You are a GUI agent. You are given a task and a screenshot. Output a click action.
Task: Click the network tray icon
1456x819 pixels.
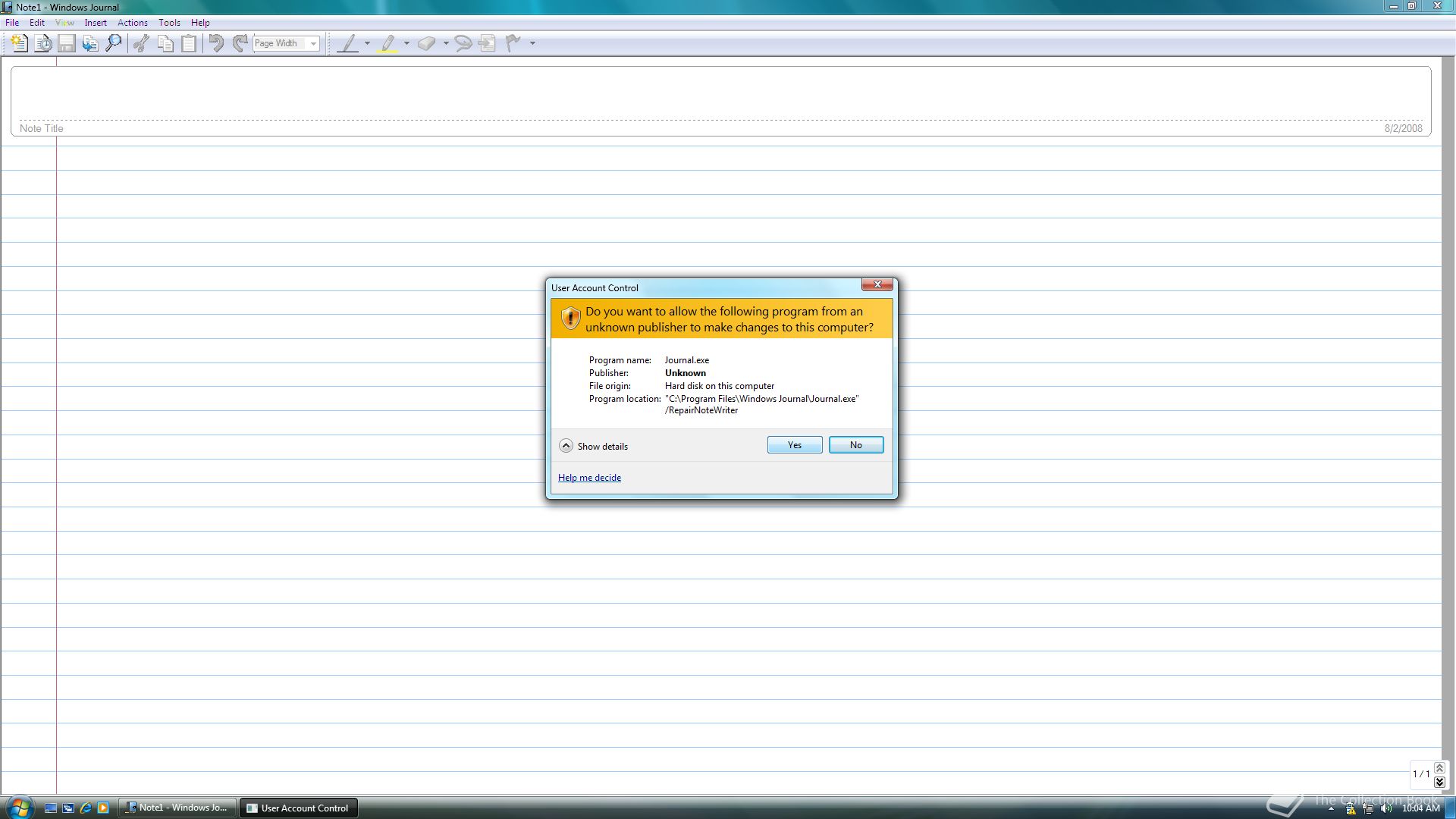click(1369, 809)
